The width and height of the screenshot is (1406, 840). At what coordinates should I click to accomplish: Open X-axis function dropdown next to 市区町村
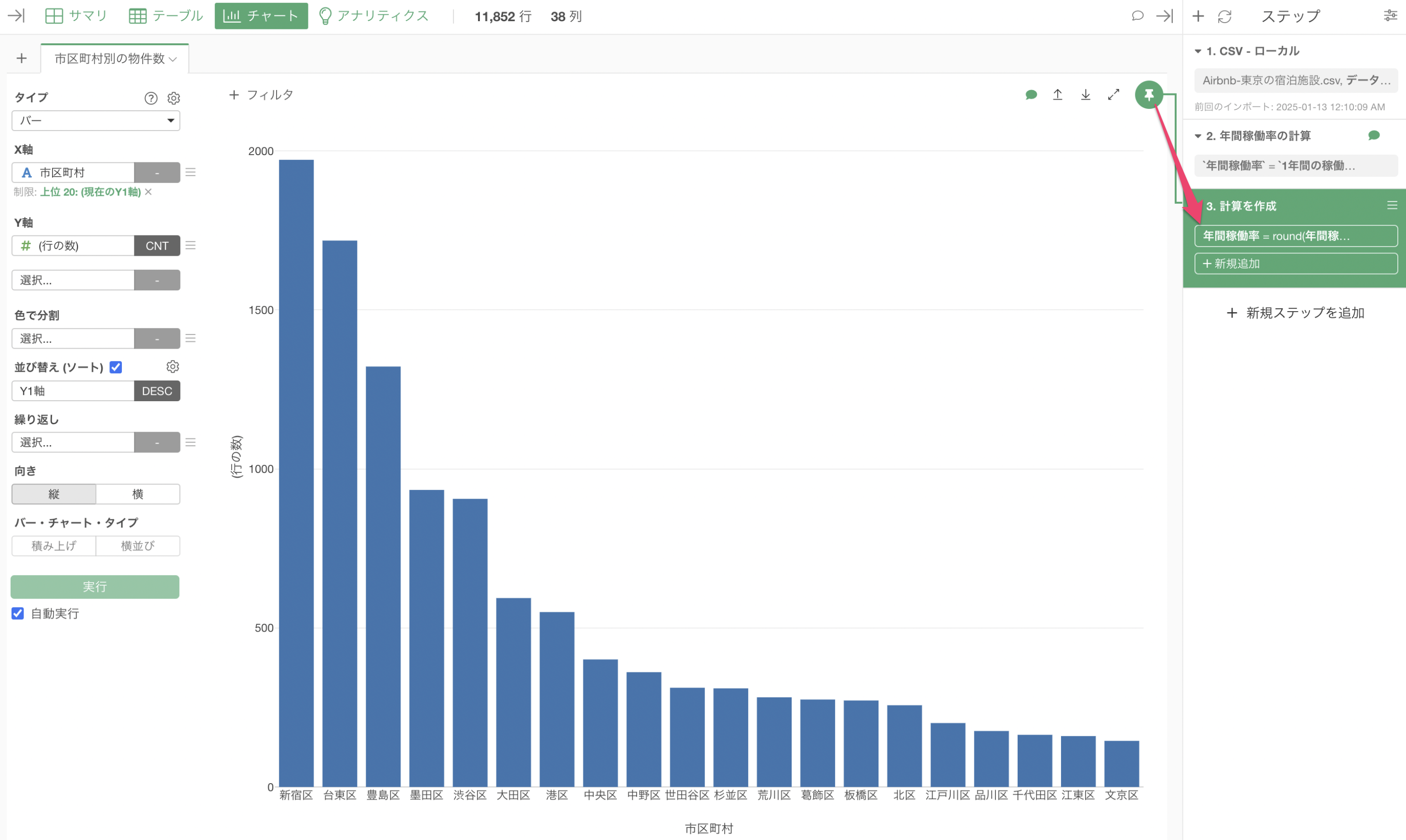pyautogui.click(x=157, y=172)
